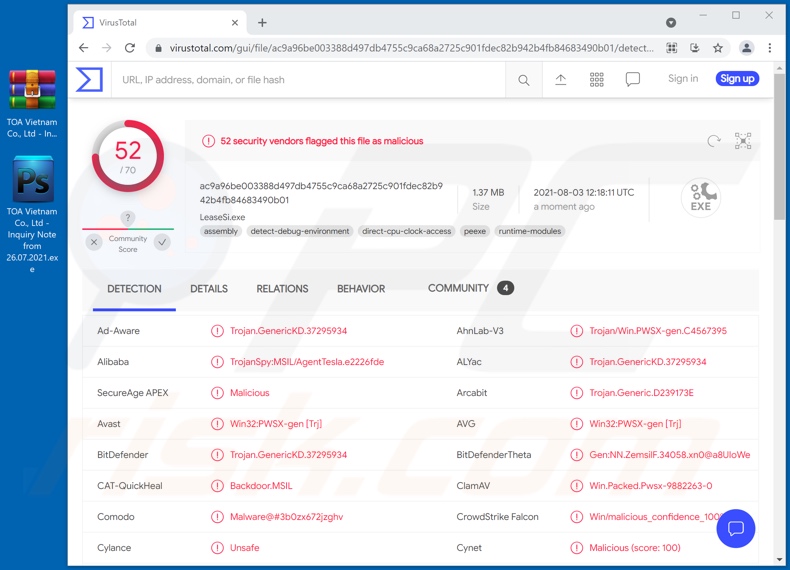Image resolution: width=790 pixels, height=570 pixels.
Task: Switch to the RELATIONS tab
Action: [282, 289]
